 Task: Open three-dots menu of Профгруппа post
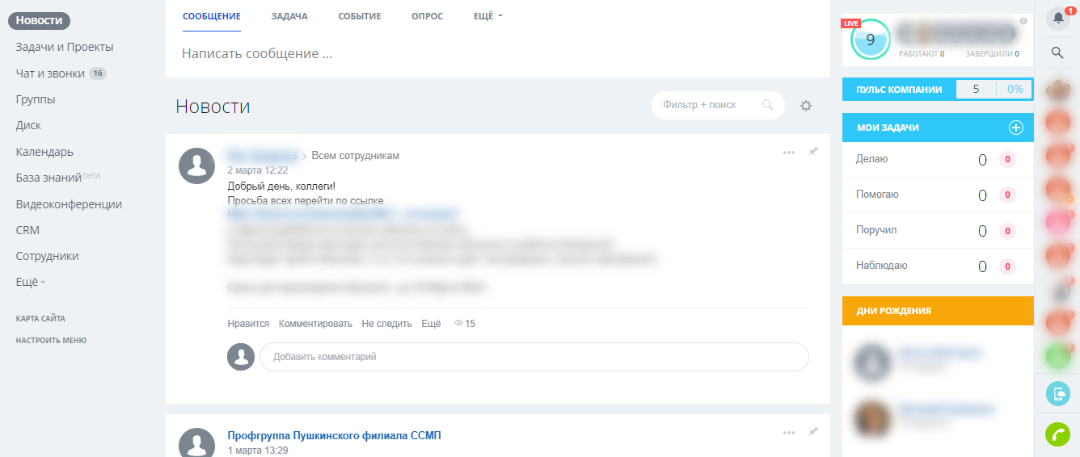coord(789,433)
